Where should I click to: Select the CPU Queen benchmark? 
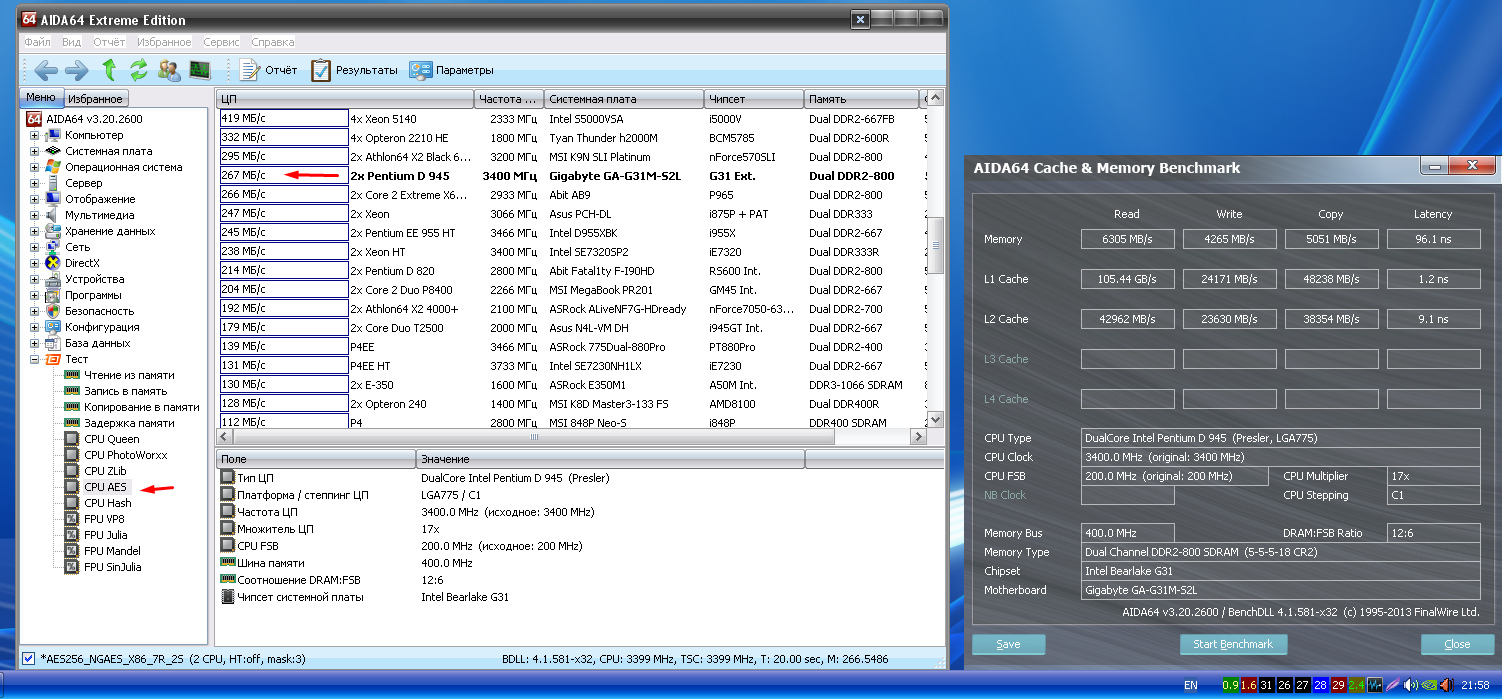coord(112,439)
